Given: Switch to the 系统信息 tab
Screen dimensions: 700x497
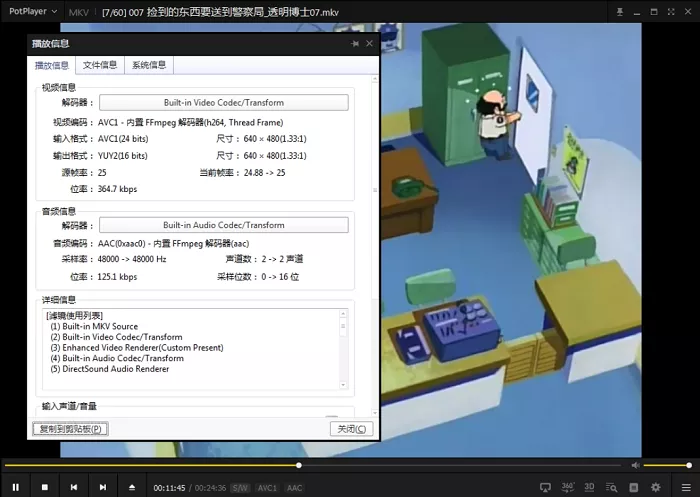Looking at the screenshot, I should click(x=149, y=65).
